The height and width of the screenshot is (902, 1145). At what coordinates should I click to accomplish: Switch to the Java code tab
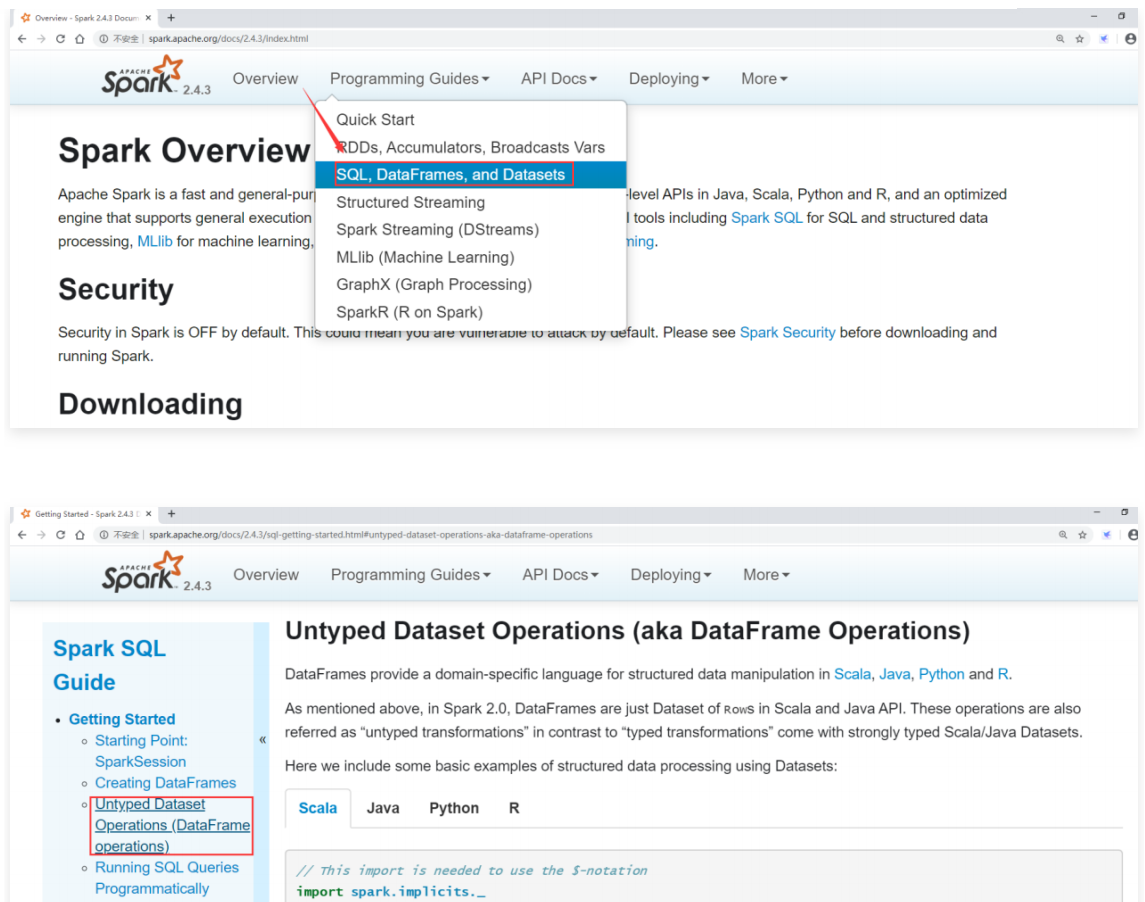pyautogui.click(x=383, y=809)
